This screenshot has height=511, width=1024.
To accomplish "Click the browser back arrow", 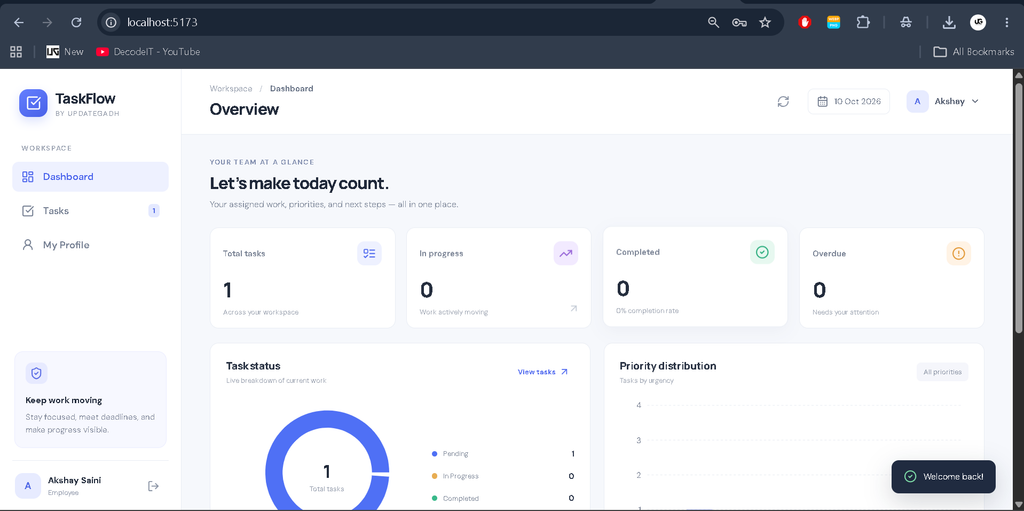I will [x=19, y=22].
